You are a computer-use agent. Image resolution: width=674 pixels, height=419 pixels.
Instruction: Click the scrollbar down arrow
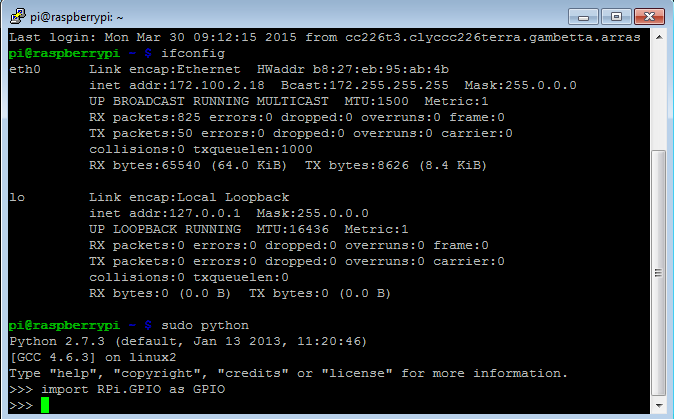pyautogui.click(x=659, y=405)
